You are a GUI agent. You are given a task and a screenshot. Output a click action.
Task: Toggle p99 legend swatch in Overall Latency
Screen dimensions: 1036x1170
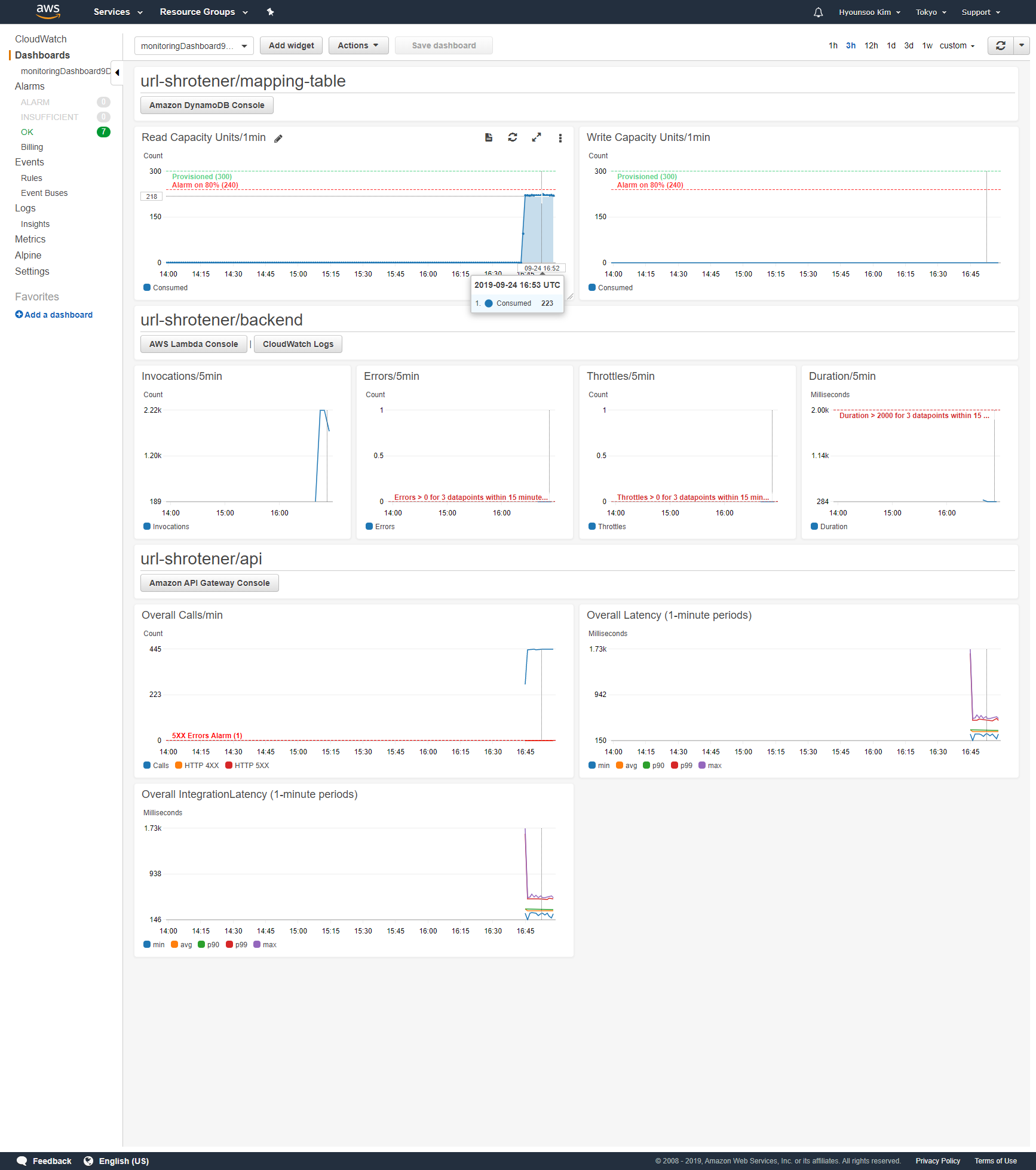tap(675, 765)
